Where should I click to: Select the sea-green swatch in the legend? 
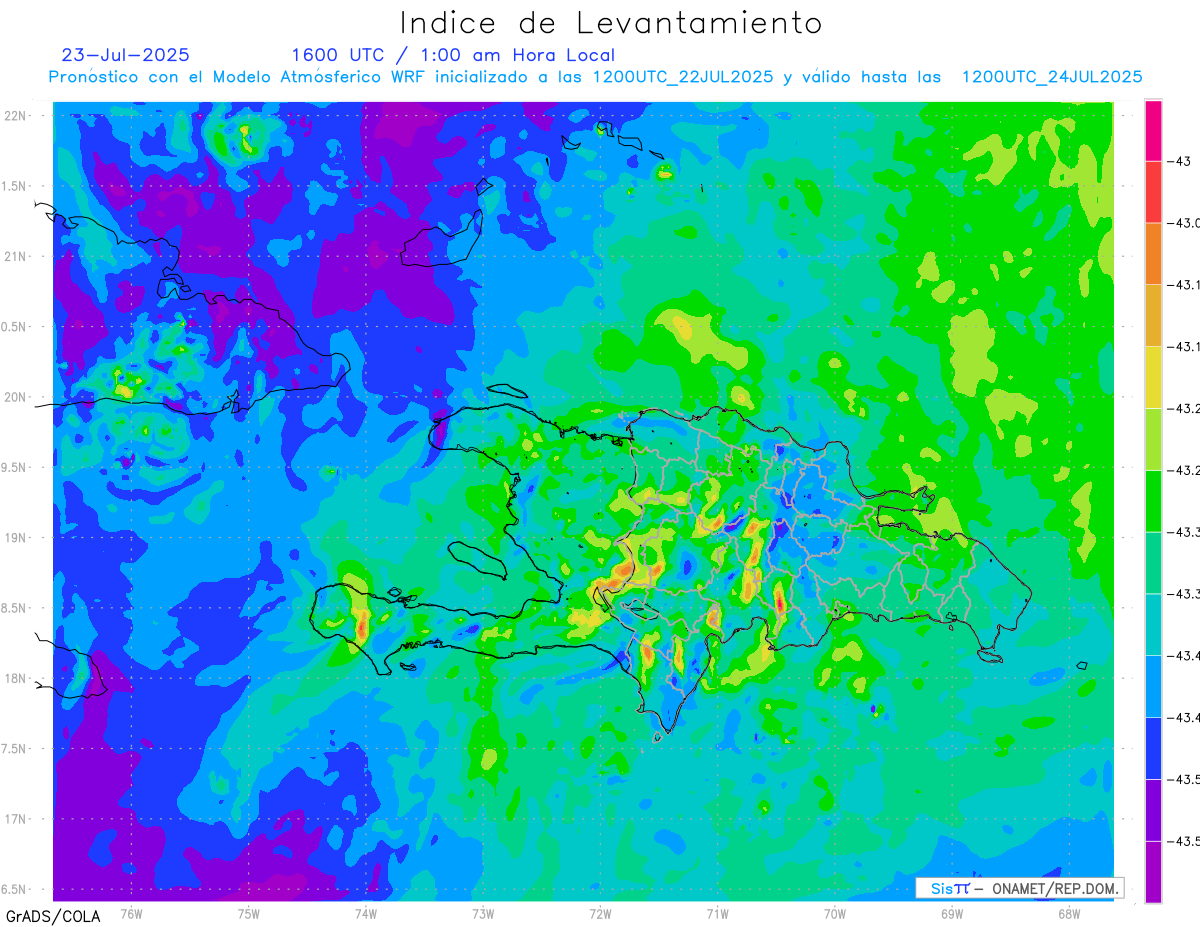coord(1153,563)
